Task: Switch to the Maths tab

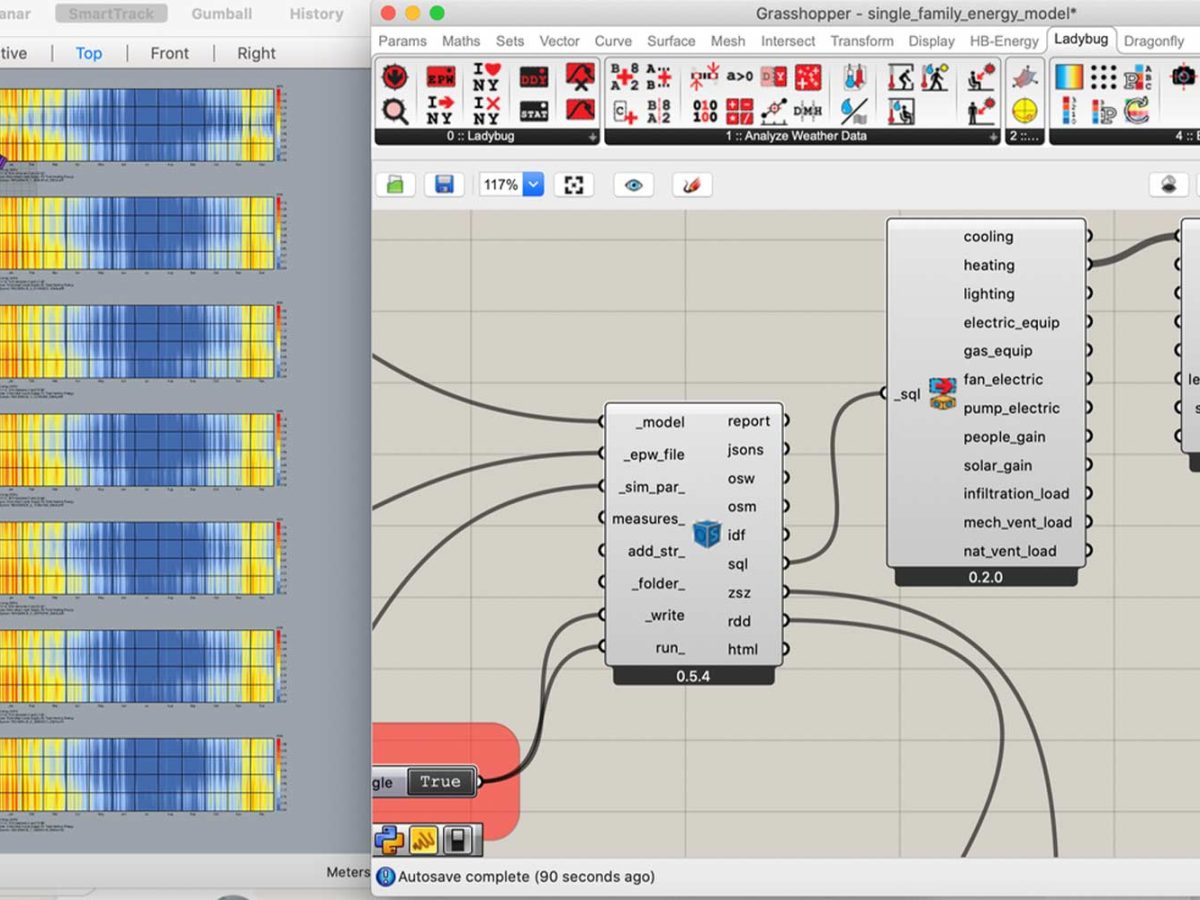Action: point(461,41)
